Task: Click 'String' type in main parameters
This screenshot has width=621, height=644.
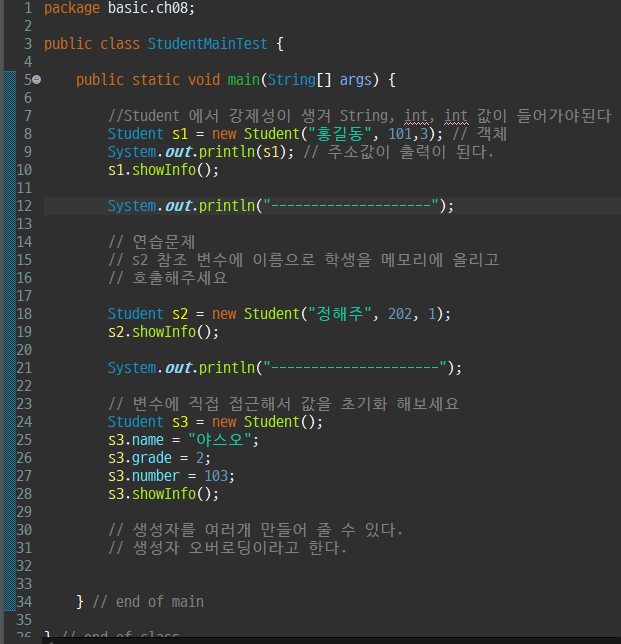Action: 292,80
